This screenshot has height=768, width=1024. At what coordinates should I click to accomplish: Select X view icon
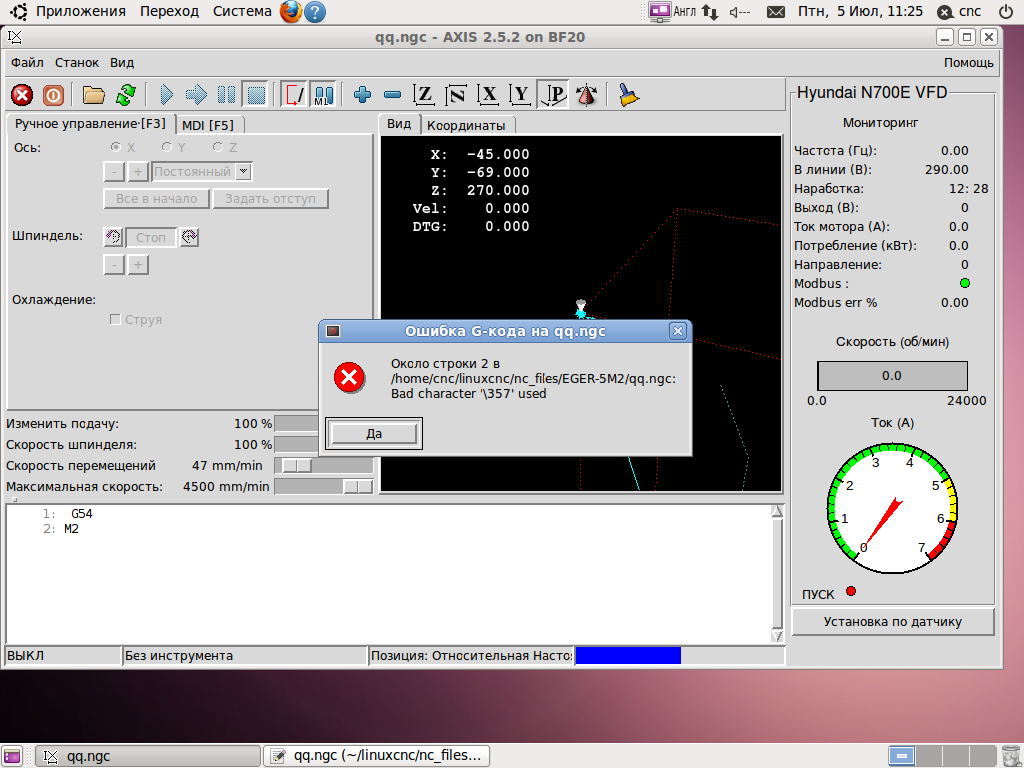pyautogui.click(x=488, y=95)
